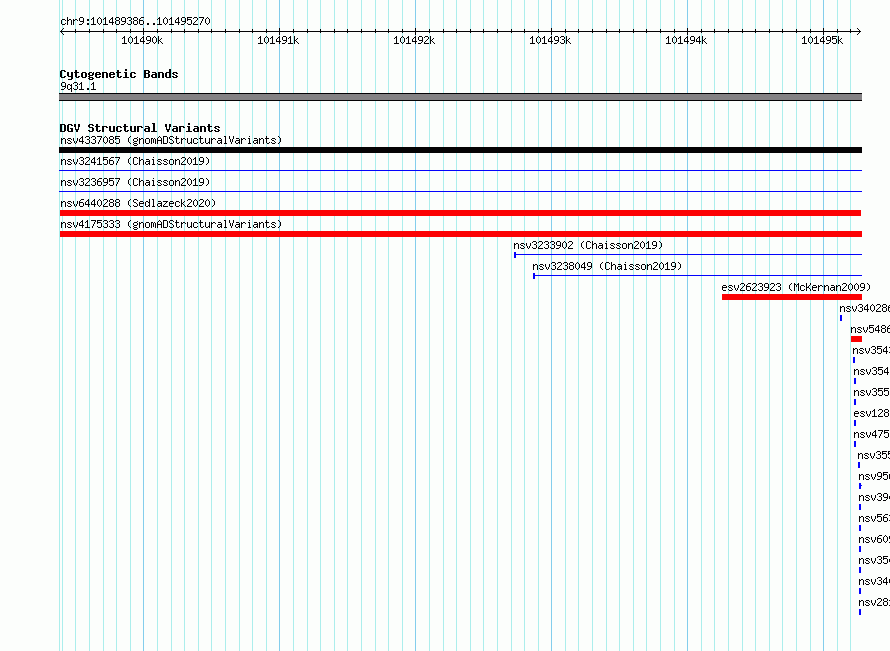This screenshot has width=890, height=651.
Task: Click the 101493k ruler position label
Action: pos(550,40)
